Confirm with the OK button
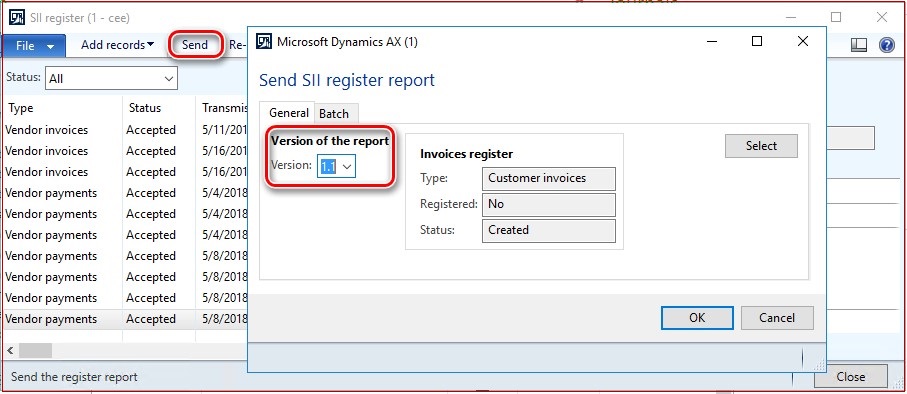This screenshot has width=907, height=394. (697, 318)
